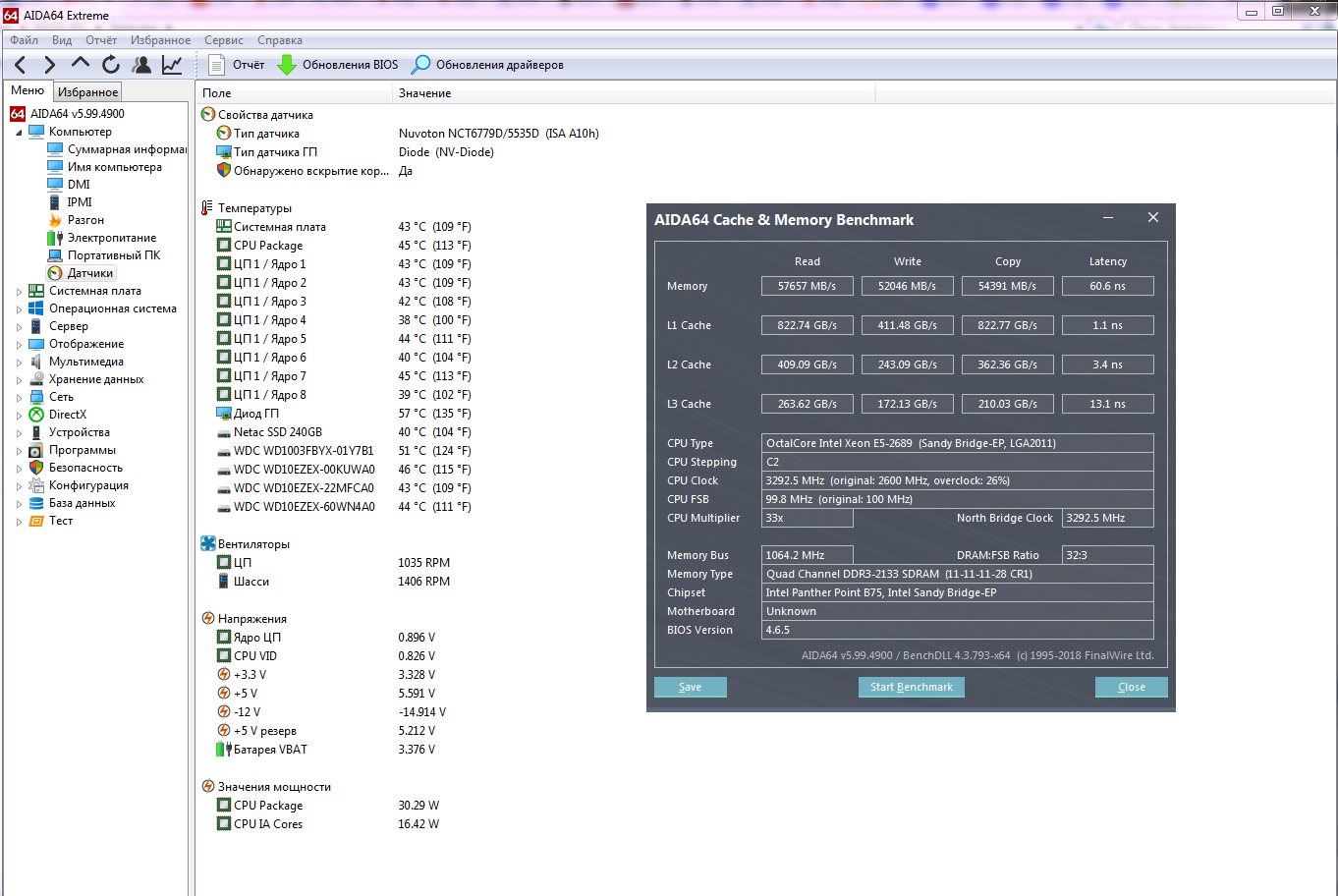Select AIDA64 v5.99.4900 root item
The width and height of the screenshot is (1338, 896).
pos(77,114)
